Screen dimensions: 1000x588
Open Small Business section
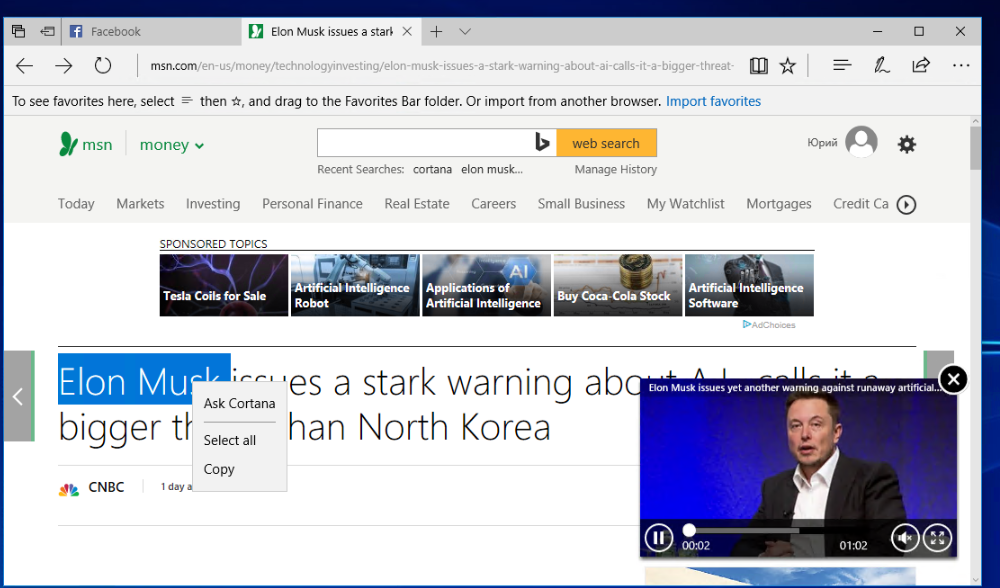click(581, 204)
